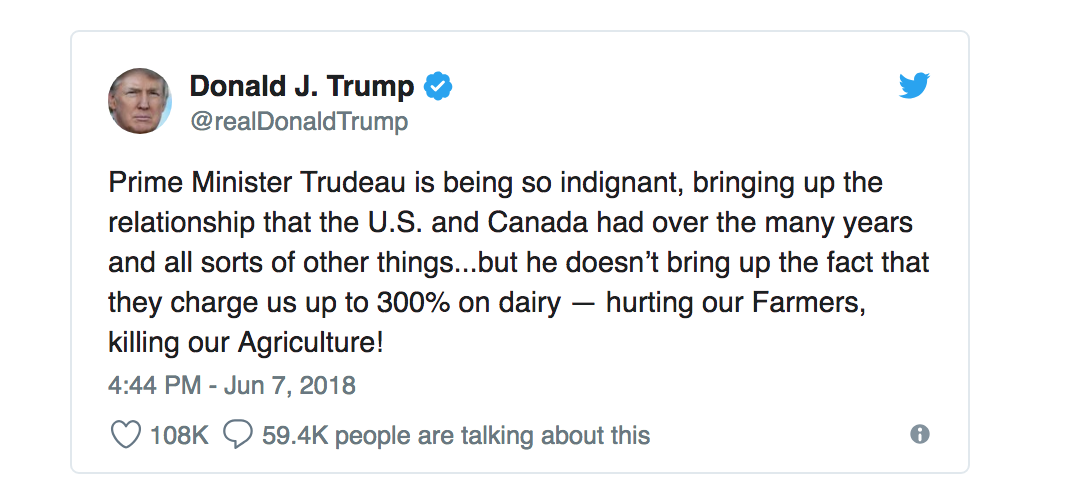
Task: Click the 108K likes count
Action: (x=179, y=435)
